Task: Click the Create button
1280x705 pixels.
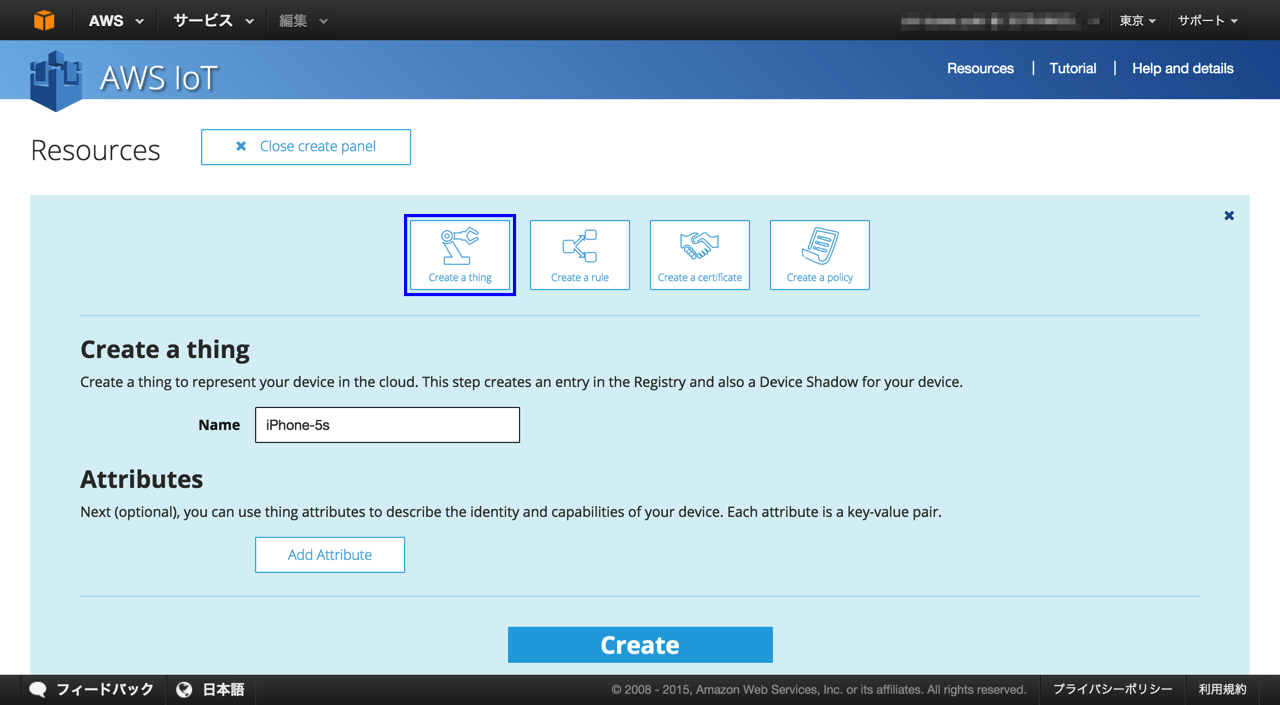Action: click(639, 644)
